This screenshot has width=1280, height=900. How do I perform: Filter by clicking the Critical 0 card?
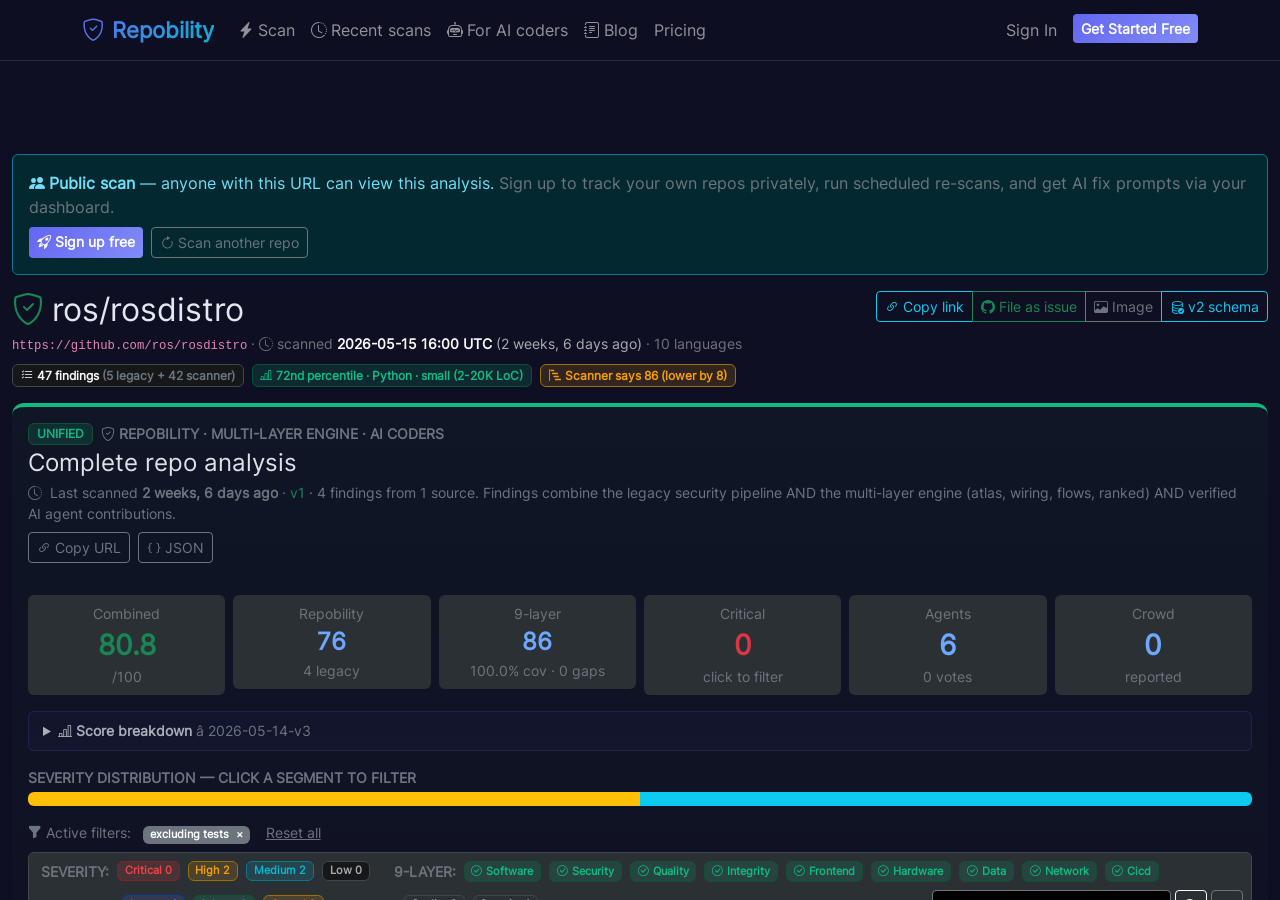(x=742, y=645)
